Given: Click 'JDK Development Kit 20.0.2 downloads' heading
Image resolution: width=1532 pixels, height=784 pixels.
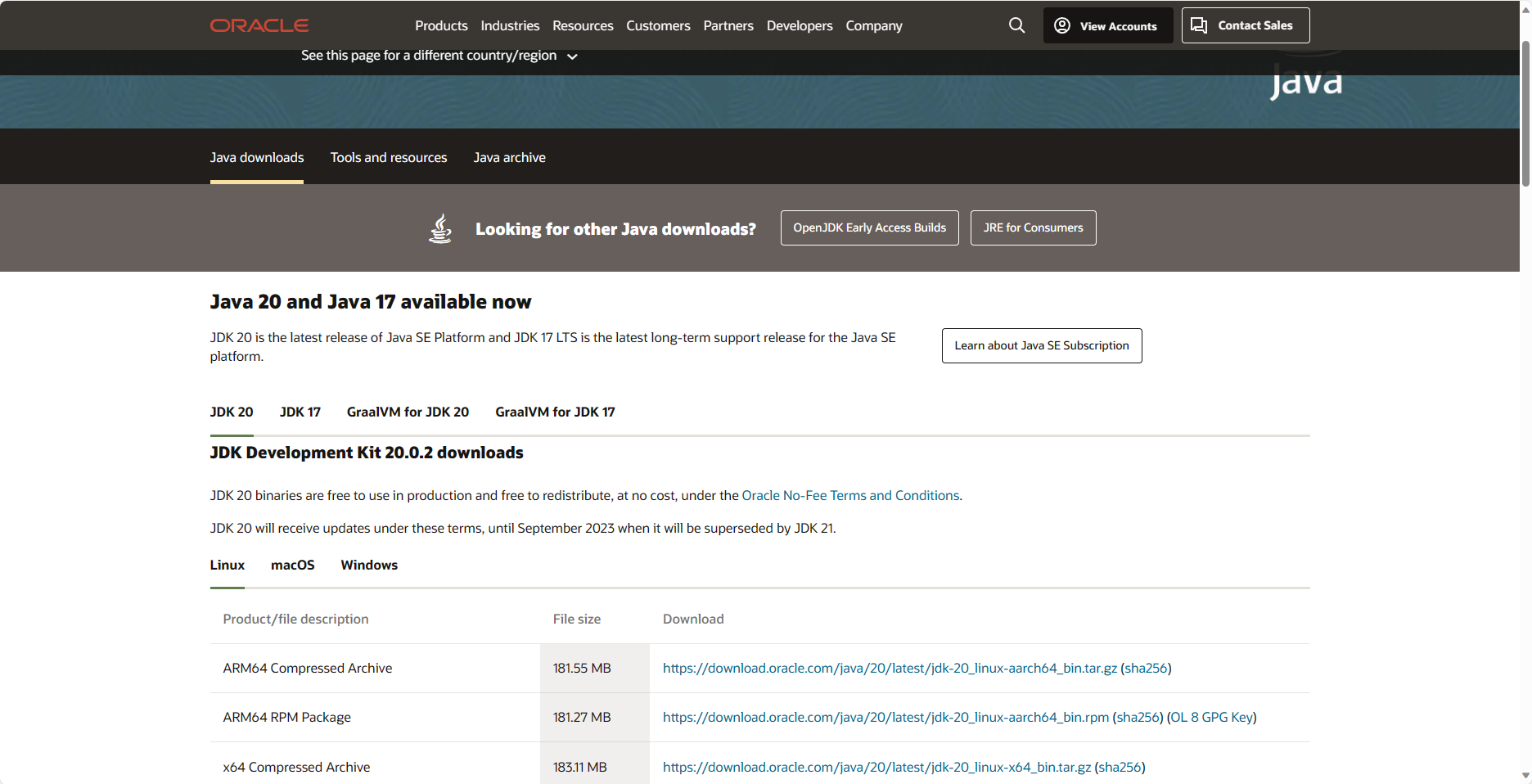Looking at the screenshot, I should pos(367,453).
